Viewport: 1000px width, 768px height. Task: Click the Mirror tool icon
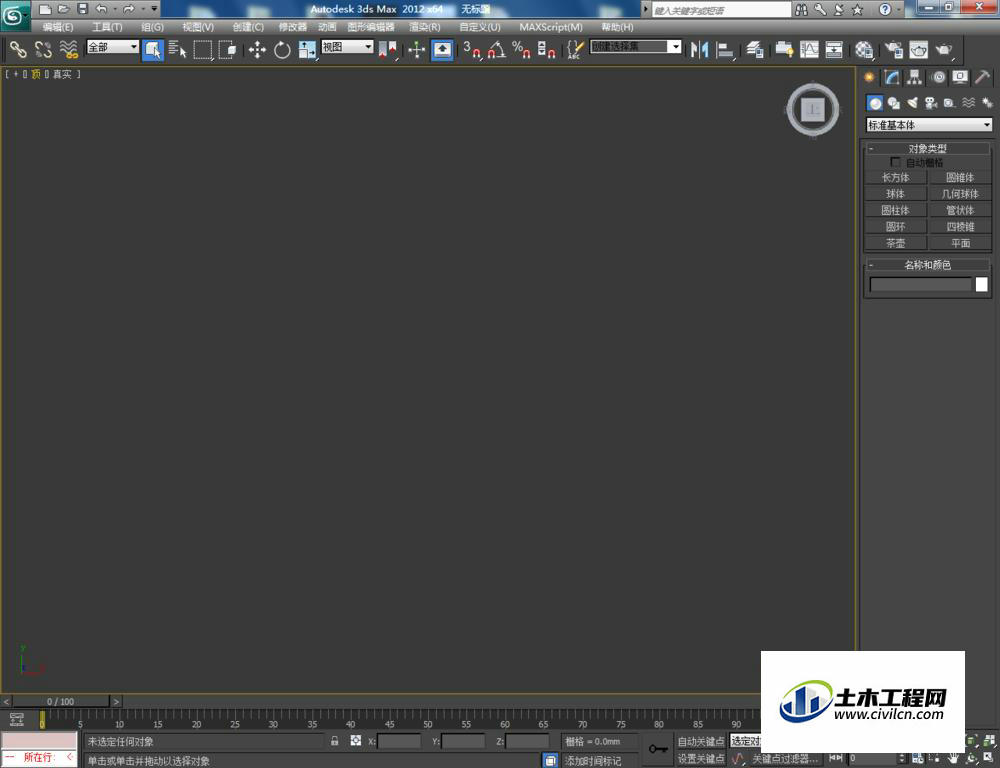[x=700, y=49]
